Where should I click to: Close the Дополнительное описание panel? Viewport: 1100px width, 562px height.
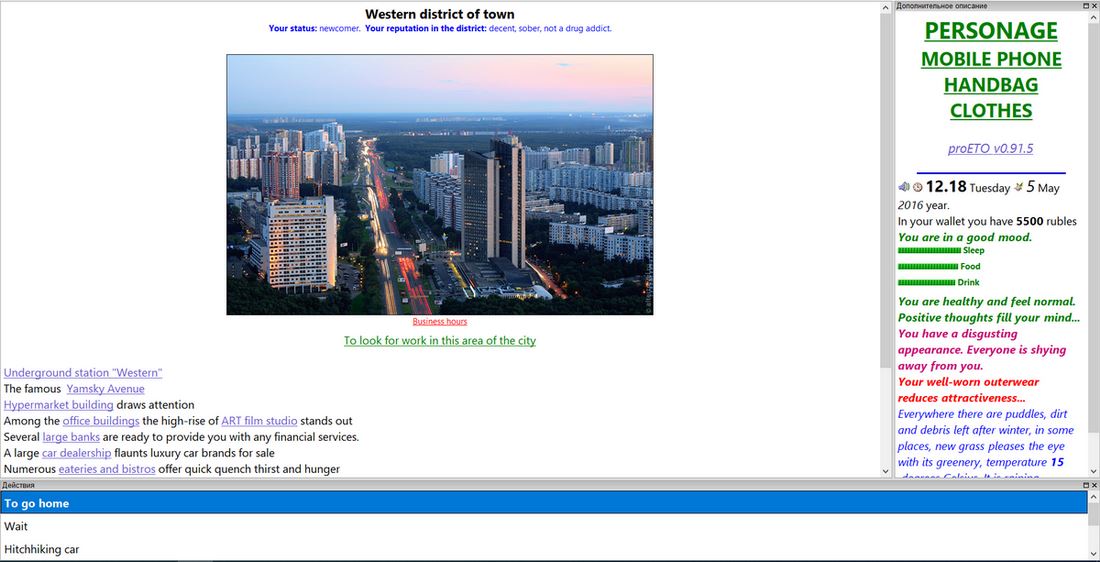(x=1093, y=6)
